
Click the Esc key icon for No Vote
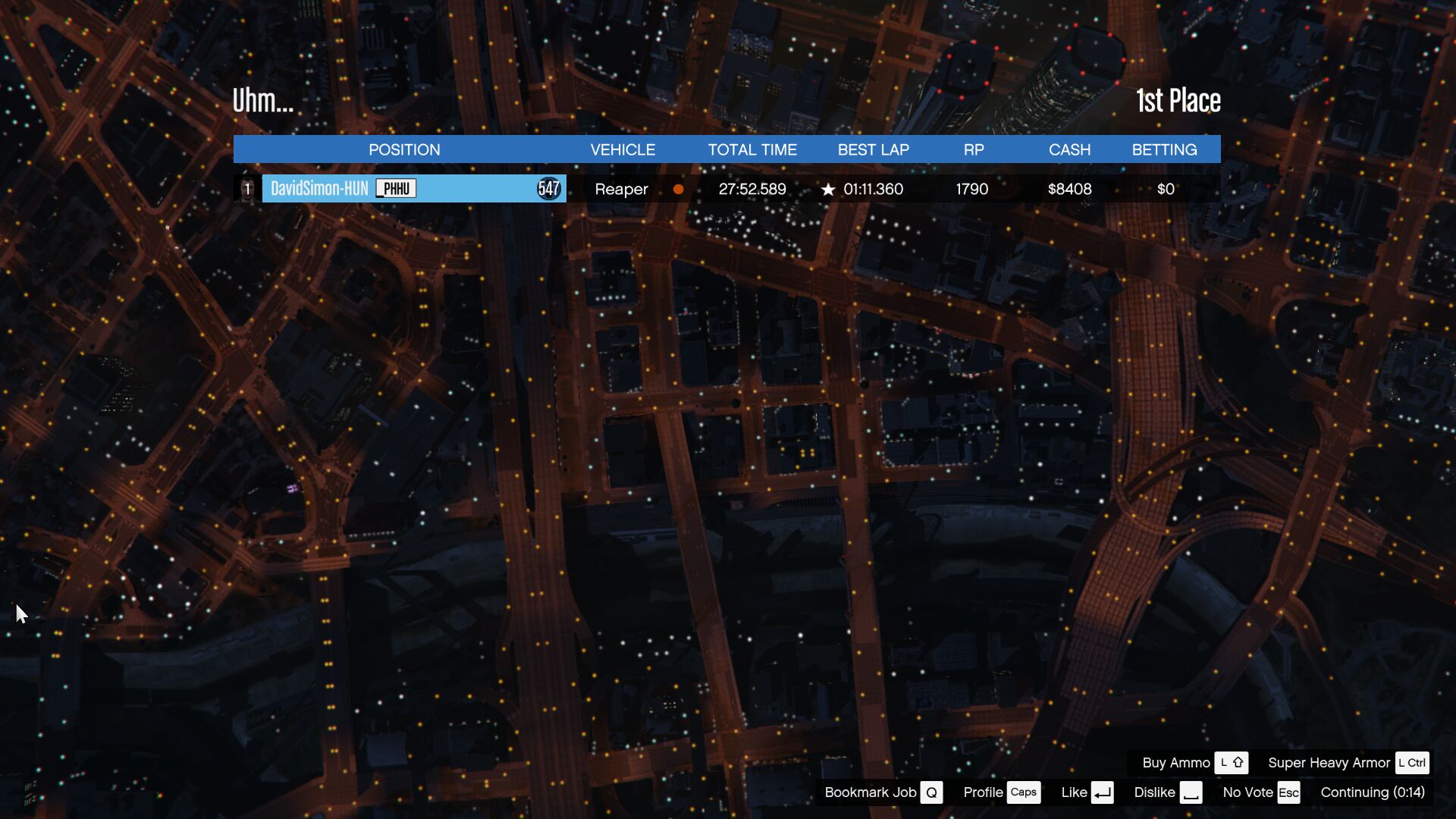[x=1288, y=792]
